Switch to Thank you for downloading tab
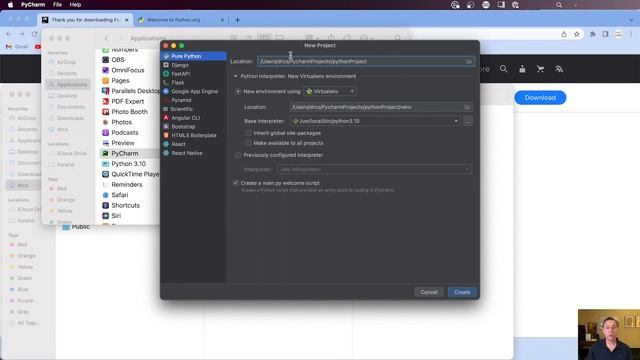Viewport: 640px width, 360px height. (x=85, y=20)
